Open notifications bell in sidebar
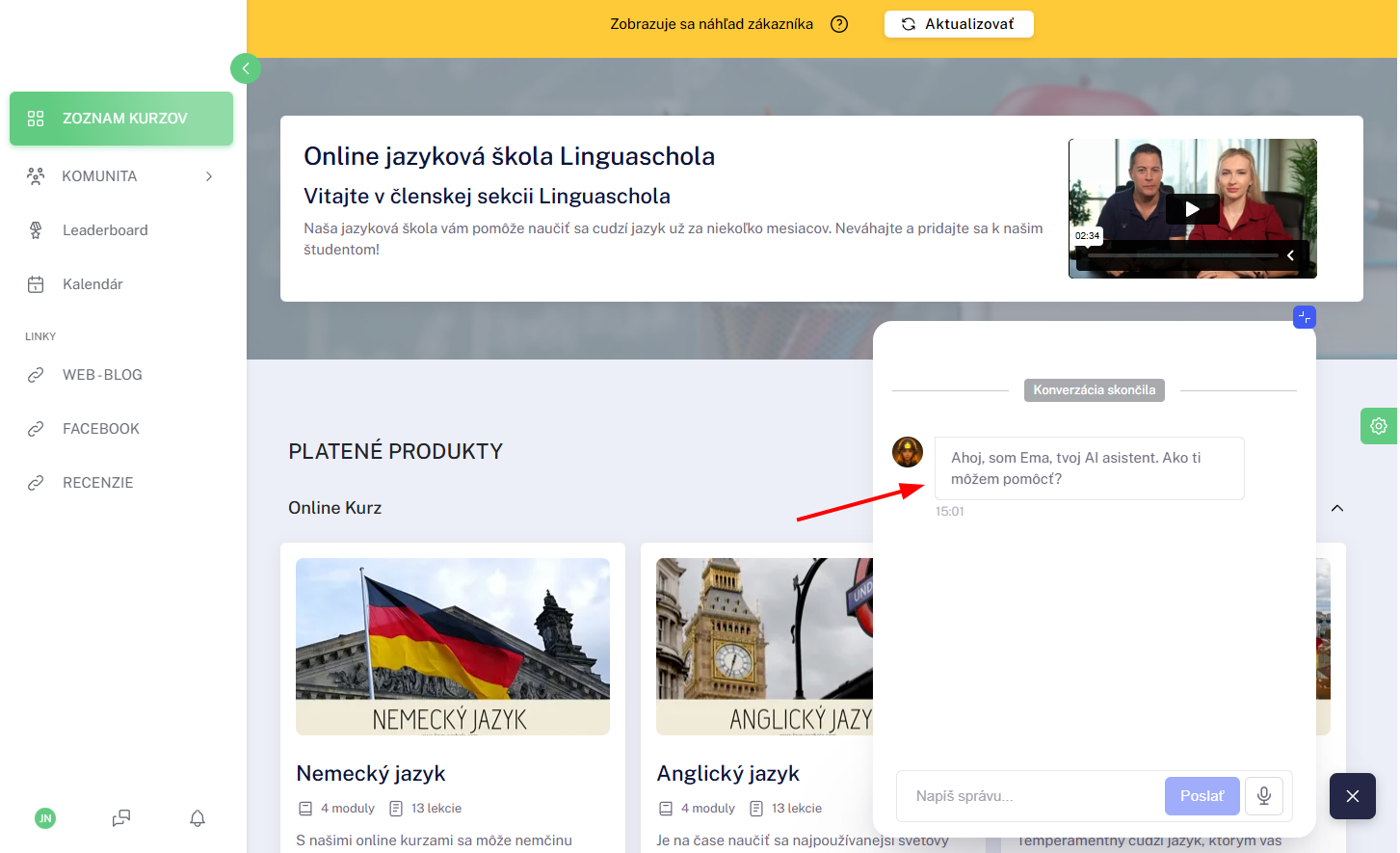The height and width of the screenshot is (853, 1400). tap(198, 818)
